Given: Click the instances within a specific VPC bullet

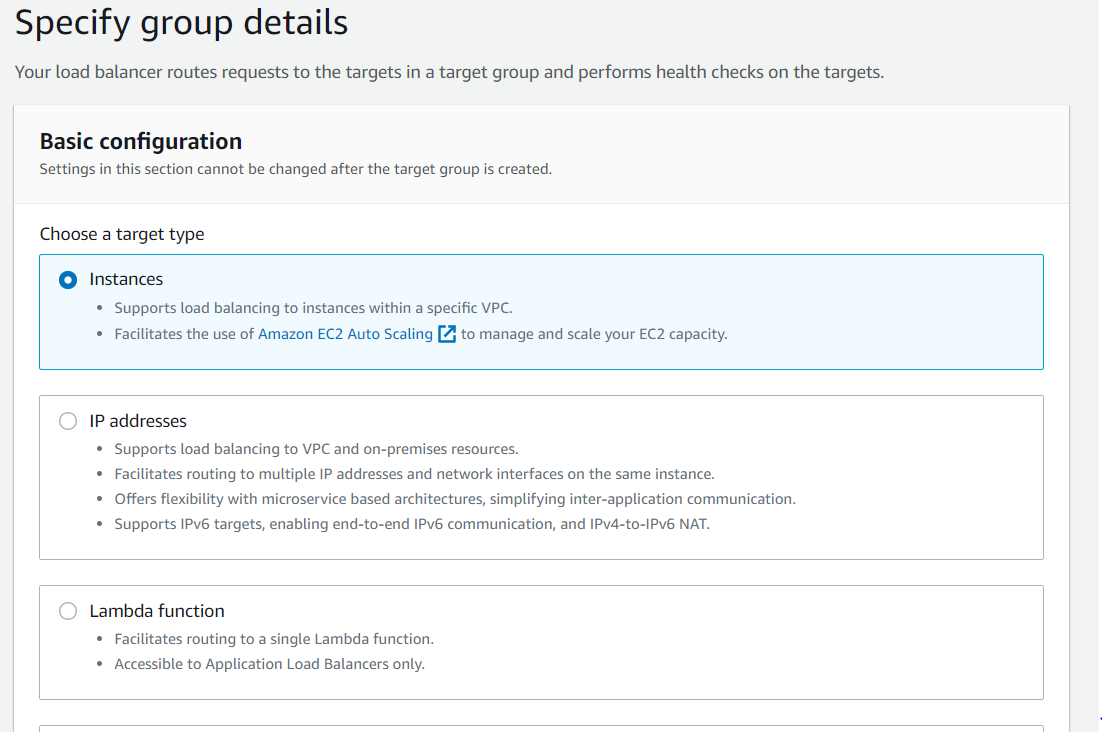Looking at the screenshot, I should coord(313,308).
